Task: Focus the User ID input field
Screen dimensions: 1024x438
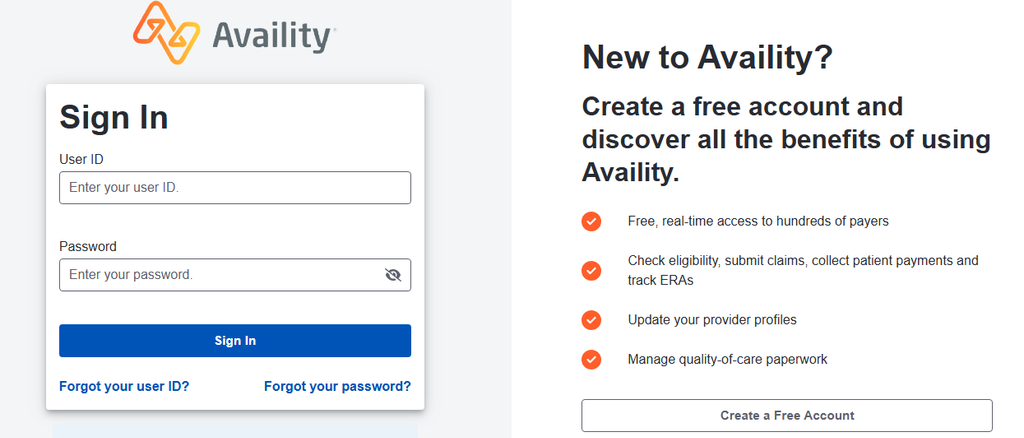Action: pyautogui.click(x=235, y=187)
